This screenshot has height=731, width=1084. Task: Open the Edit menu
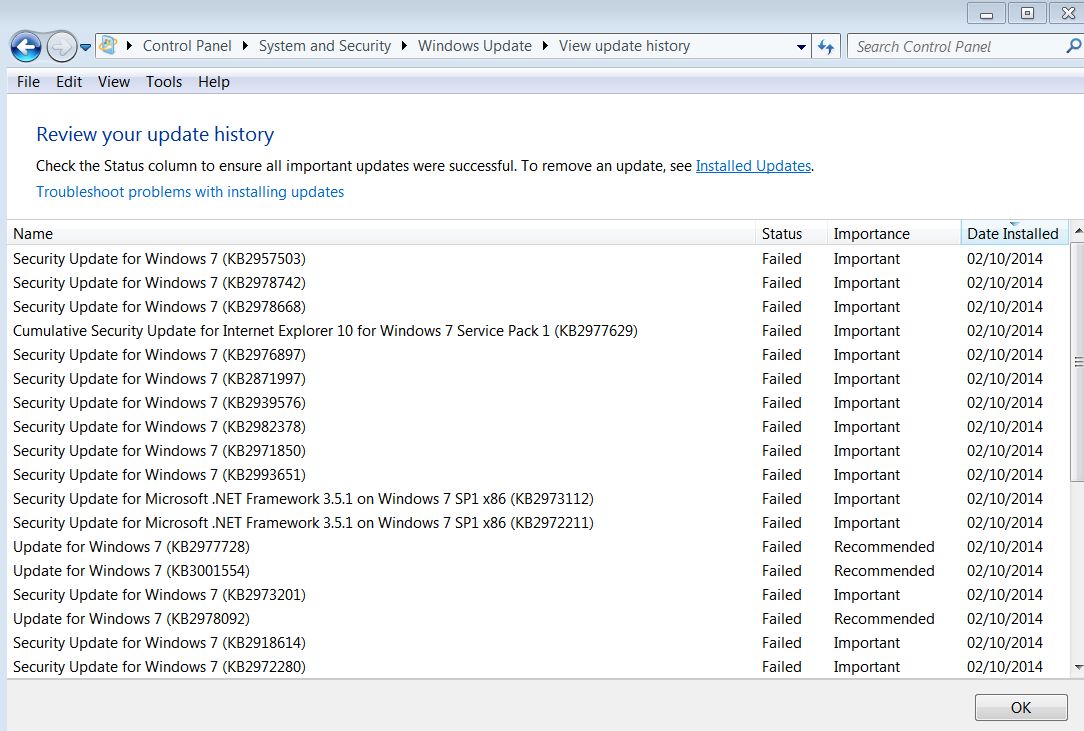pos(69,82)
